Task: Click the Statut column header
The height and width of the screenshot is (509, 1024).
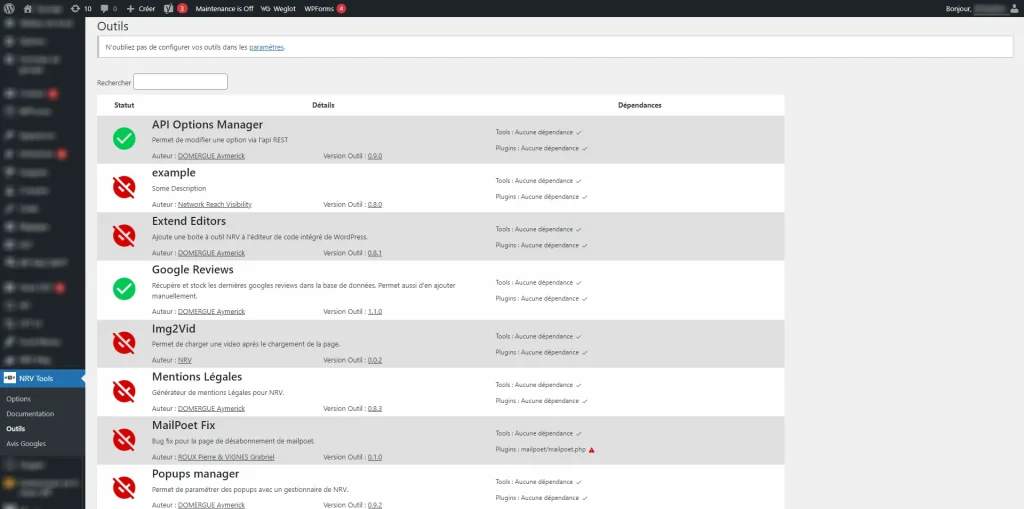Action: tap(124, 105)
